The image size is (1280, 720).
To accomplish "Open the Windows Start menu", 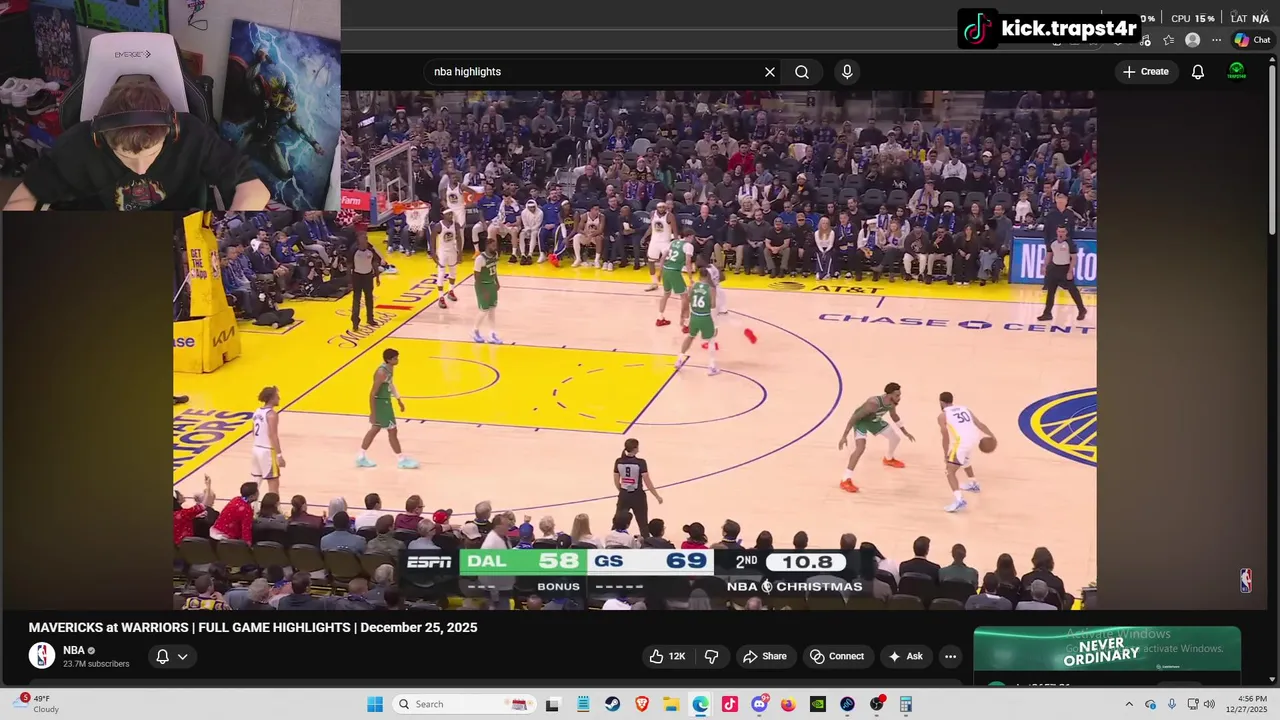I will coord(375,704).
